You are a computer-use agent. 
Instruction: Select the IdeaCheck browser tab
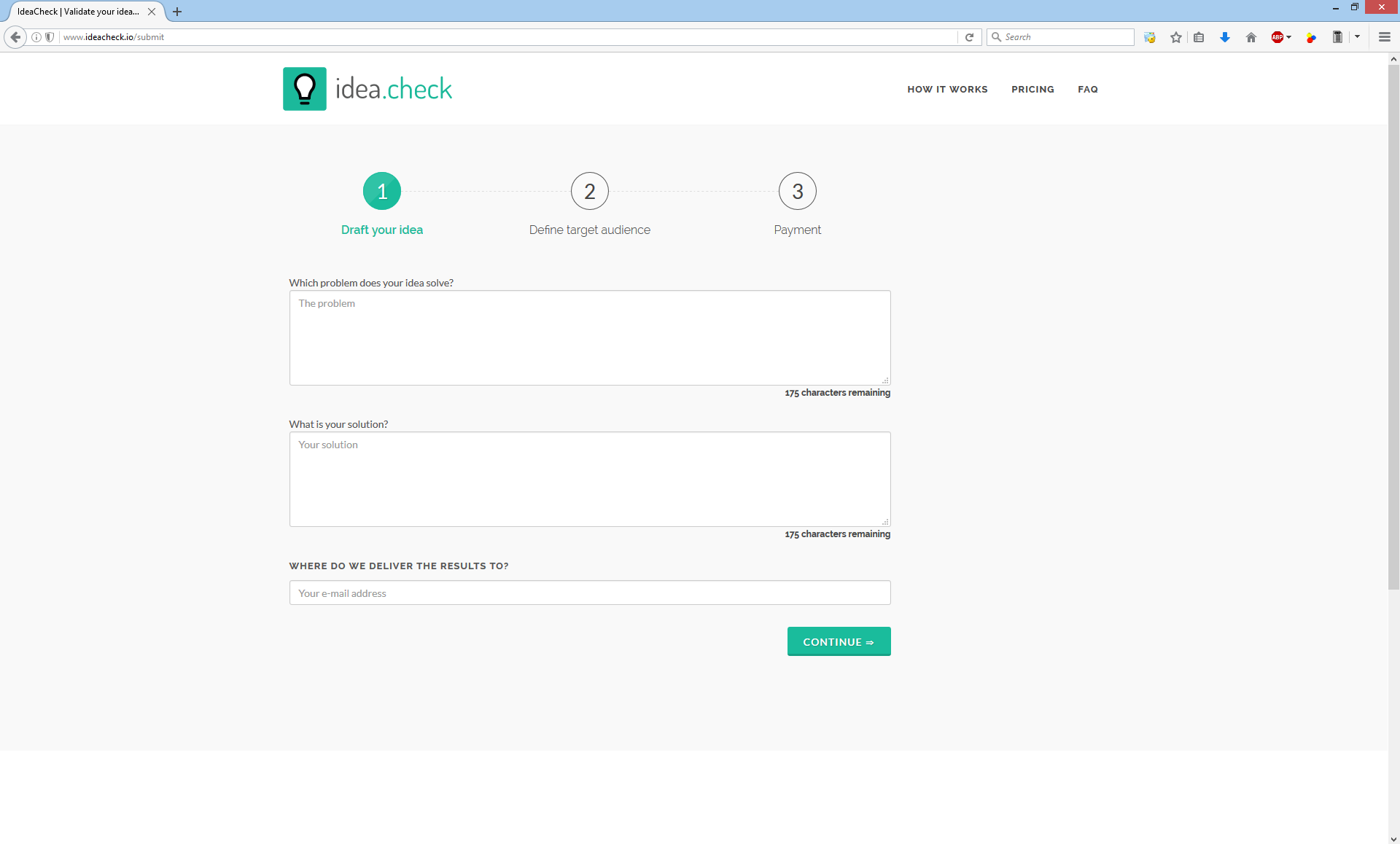(x=77, y=12)
